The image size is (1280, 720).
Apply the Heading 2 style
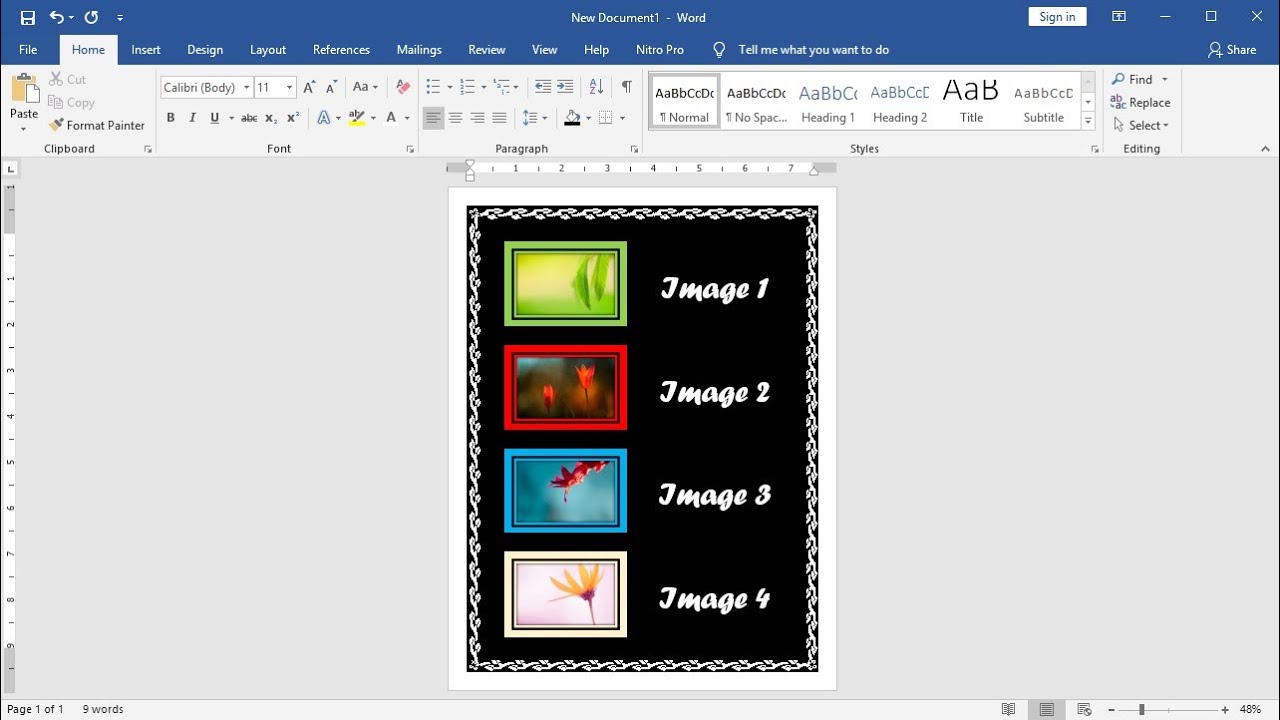tap(900, 101)
